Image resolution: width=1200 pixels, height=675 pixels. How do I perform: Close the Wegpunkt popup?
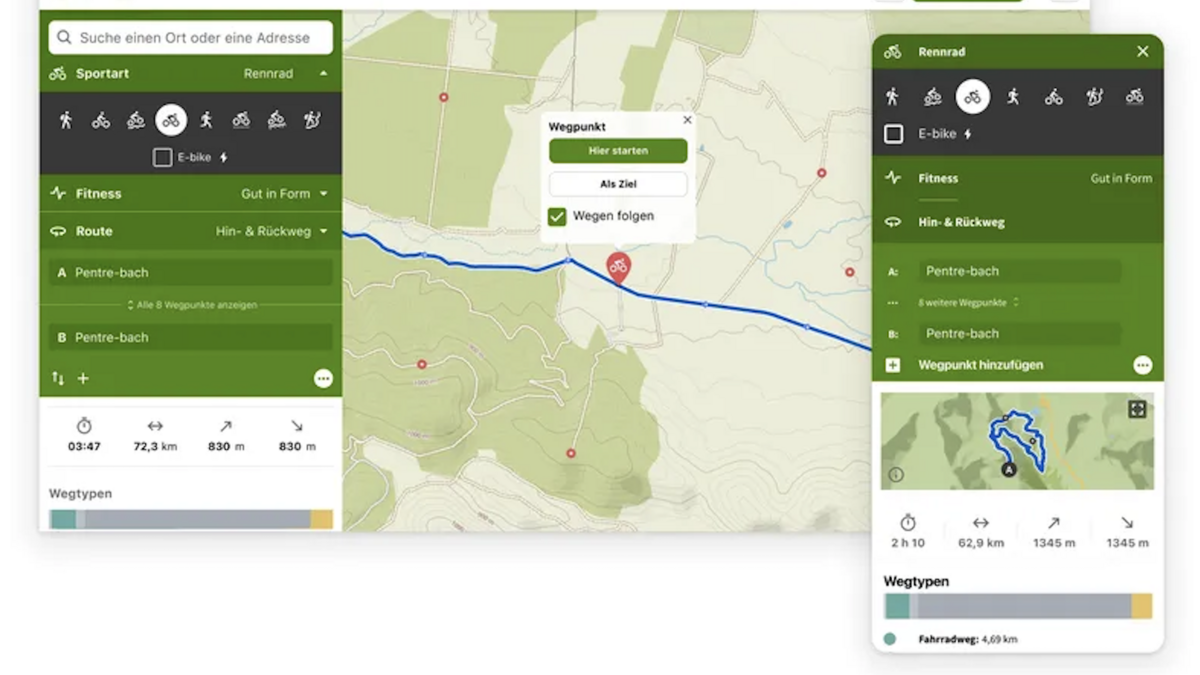tap(687, 120)
